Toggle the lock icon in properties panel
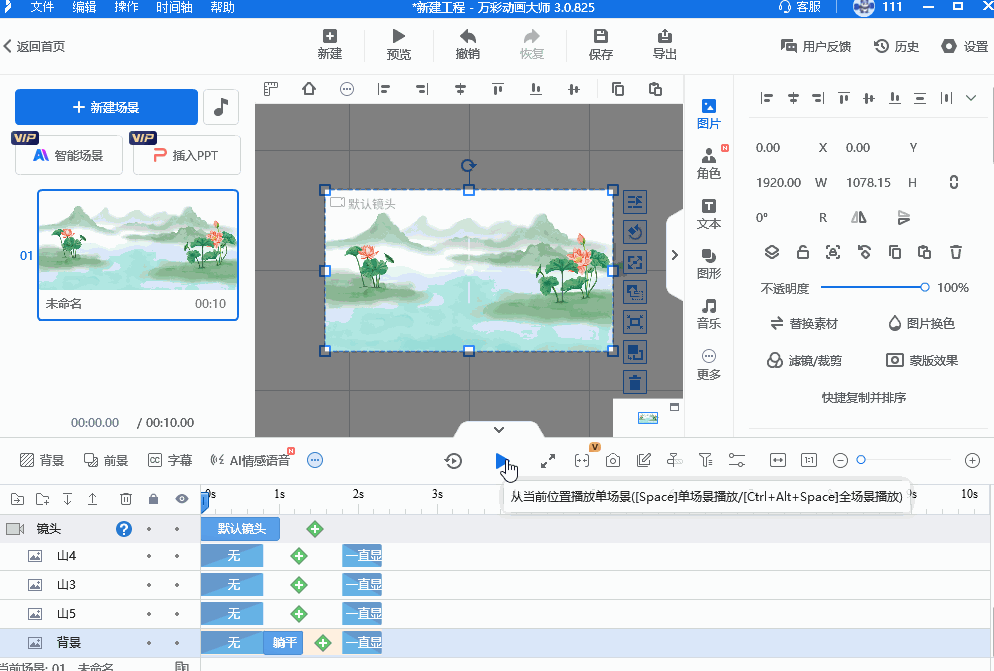Screen dimensions: 994x671 pos(802,252)
